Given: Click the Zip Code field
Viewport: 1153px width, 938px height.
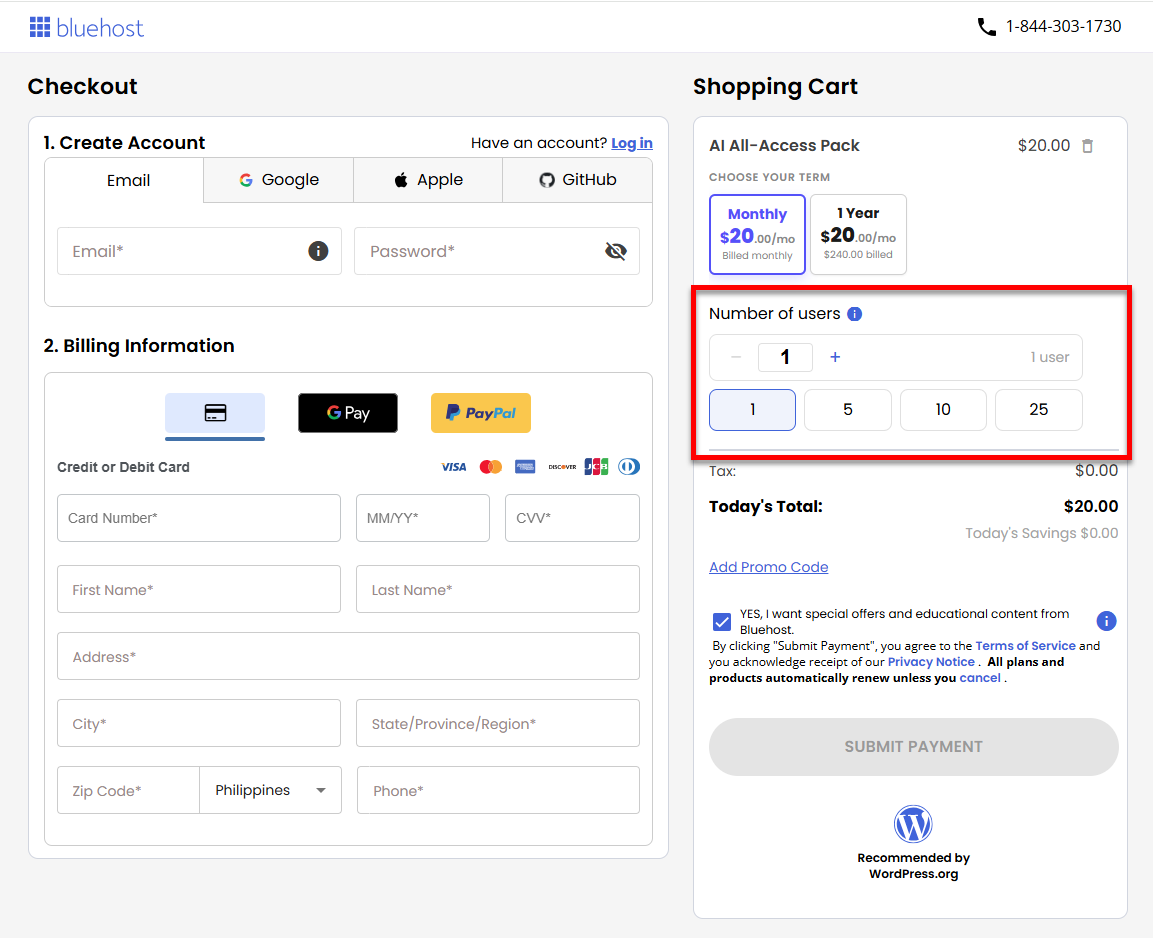Looking at the screenshot, I should (128, 790).
